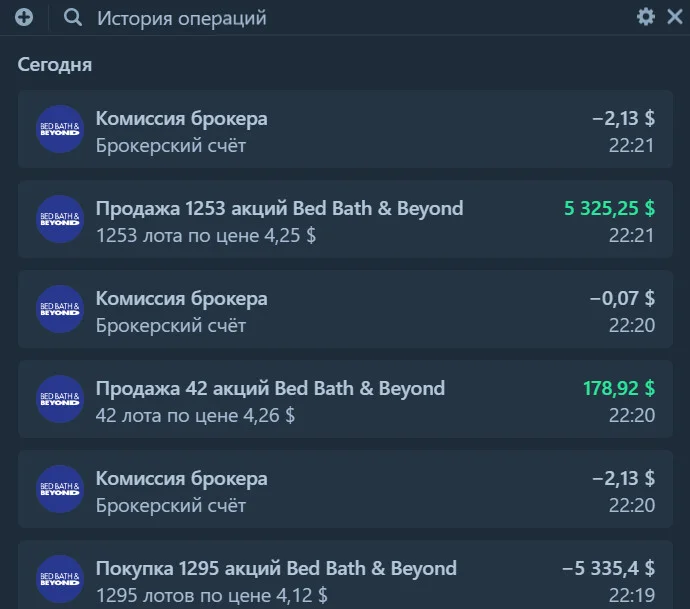Select the 178,92 $ green amount

(x=619, y=388)
